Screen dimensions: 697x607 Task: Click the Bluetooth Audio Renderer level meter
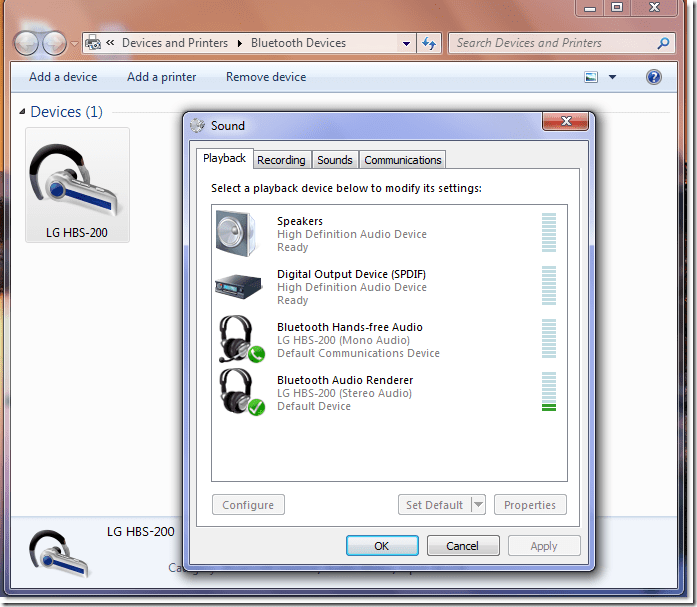[x=548, y=392]
